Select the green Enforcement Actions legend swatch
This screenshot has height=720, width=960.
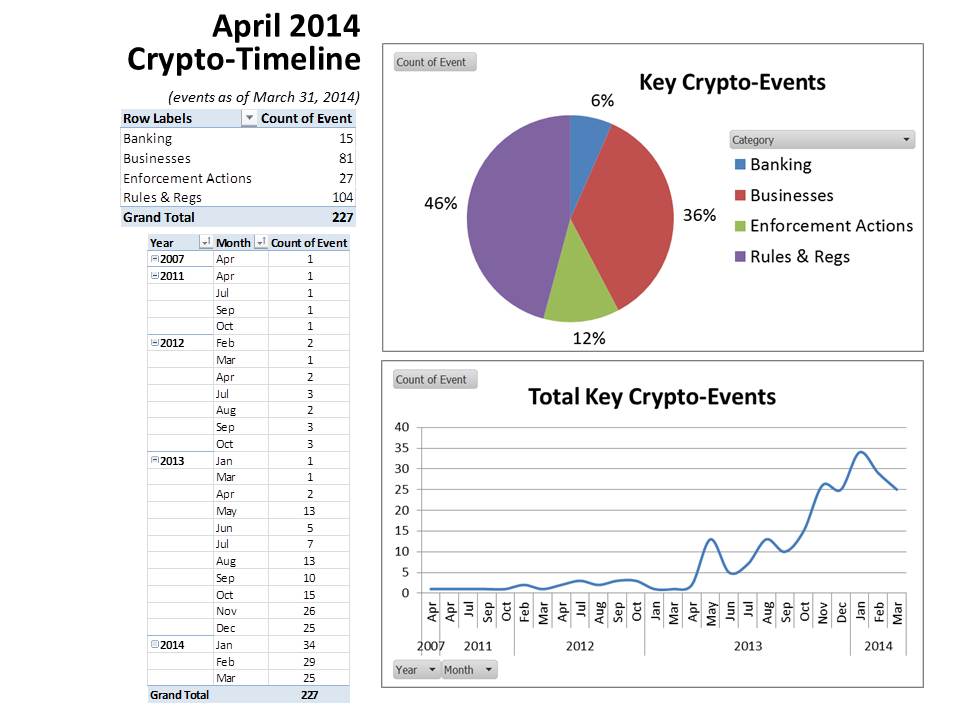click(739, 227)
